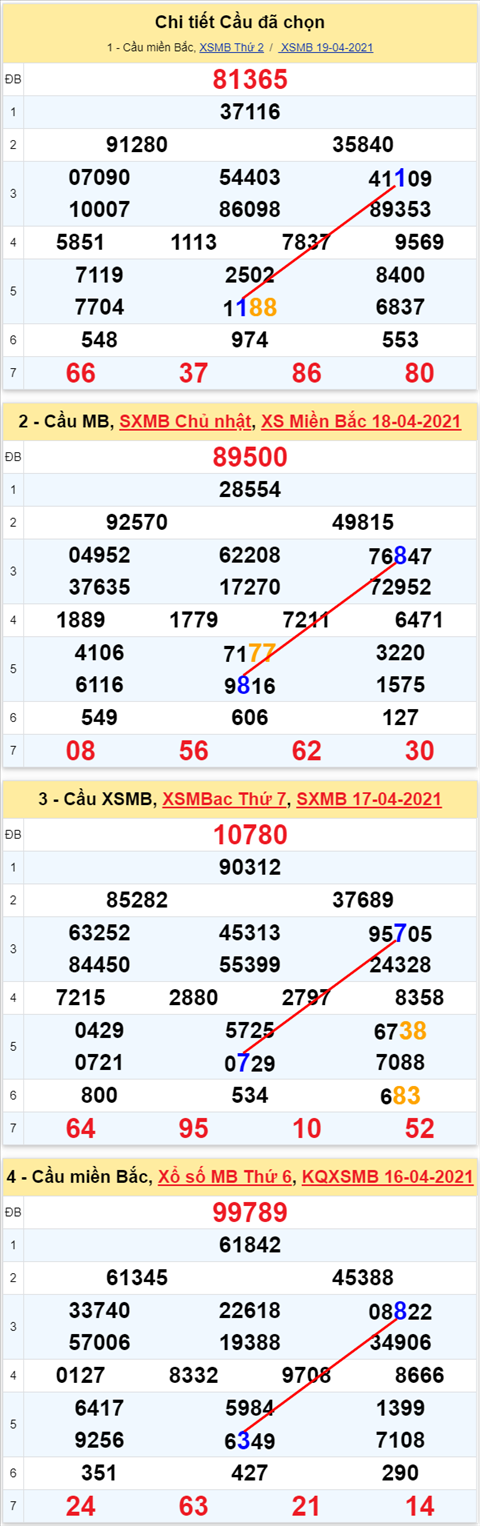
Task: Click special prize number 81365
Action: tap(250, 80)
